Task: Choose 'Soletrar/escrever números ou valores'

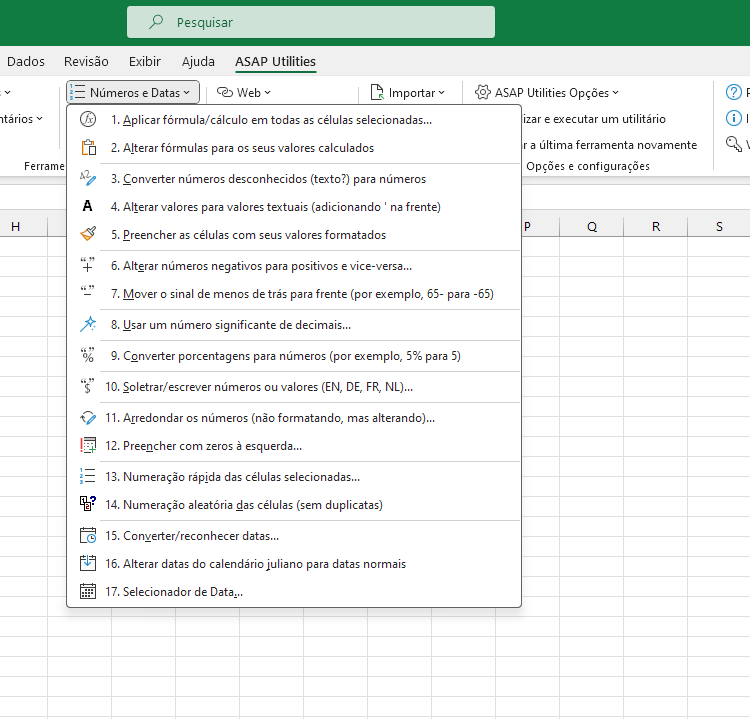Action: (x=294, y=387)
